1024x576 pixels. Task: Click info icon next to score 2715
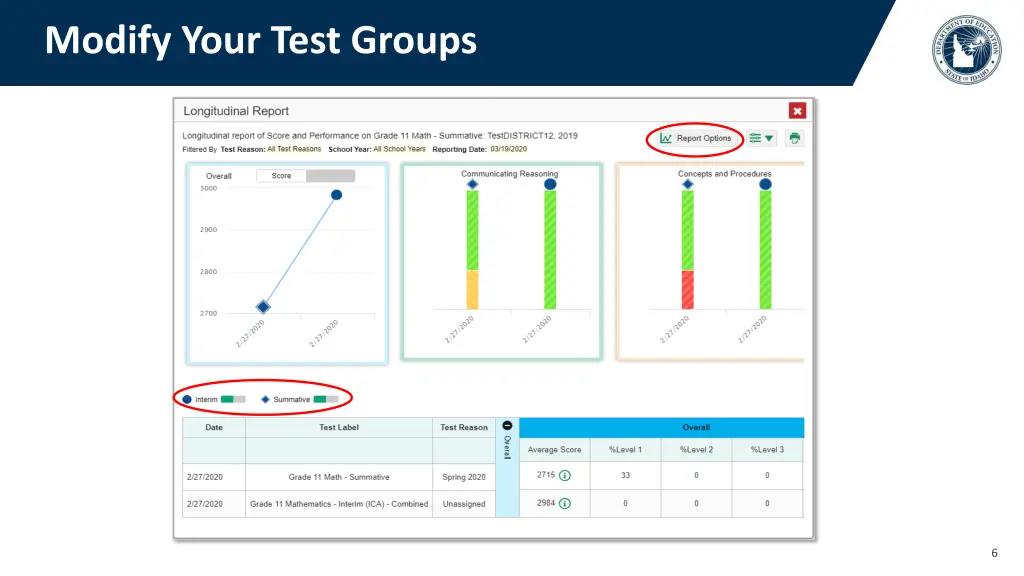coord(565,476)
